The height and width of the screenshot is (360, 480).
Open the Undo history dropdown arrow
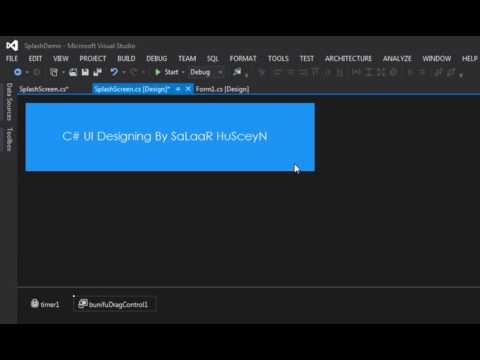124,72
